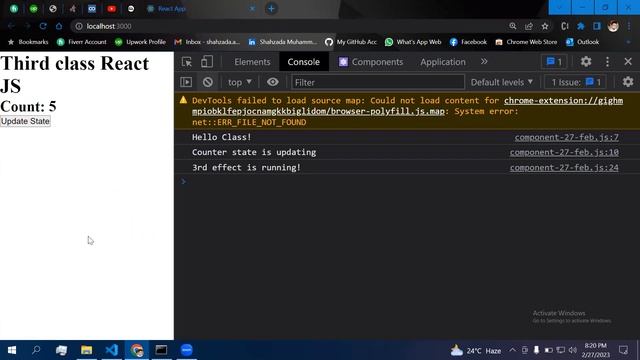Open console settings gear
The height and width of the screenshot is (360, 640).
628,82
